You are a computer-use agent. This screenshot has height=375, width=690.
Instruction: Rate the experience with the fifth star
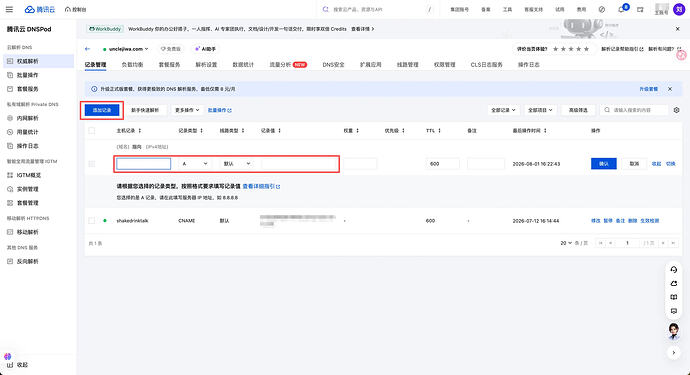tap(587, 49)
